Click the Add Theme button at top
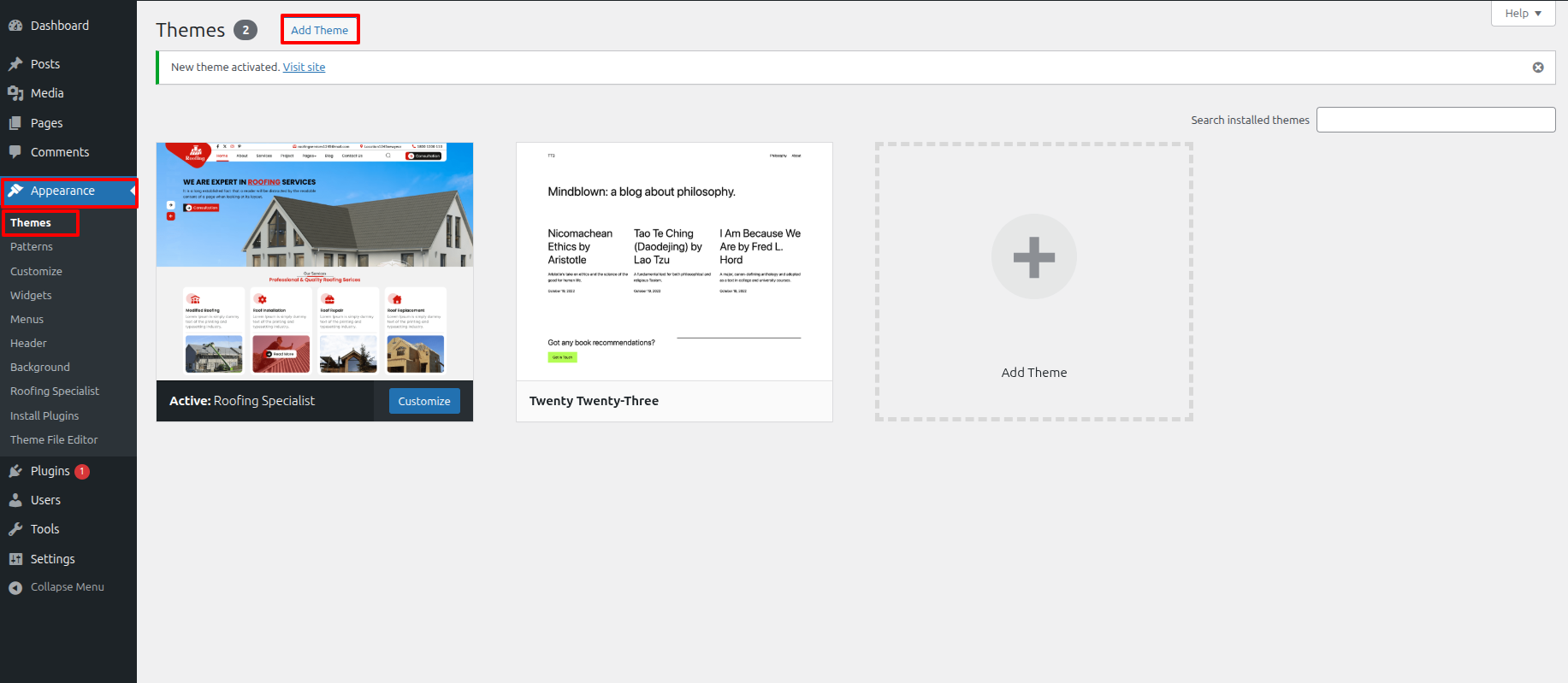This screenshot has height=683, width=1568. point(319,30)
